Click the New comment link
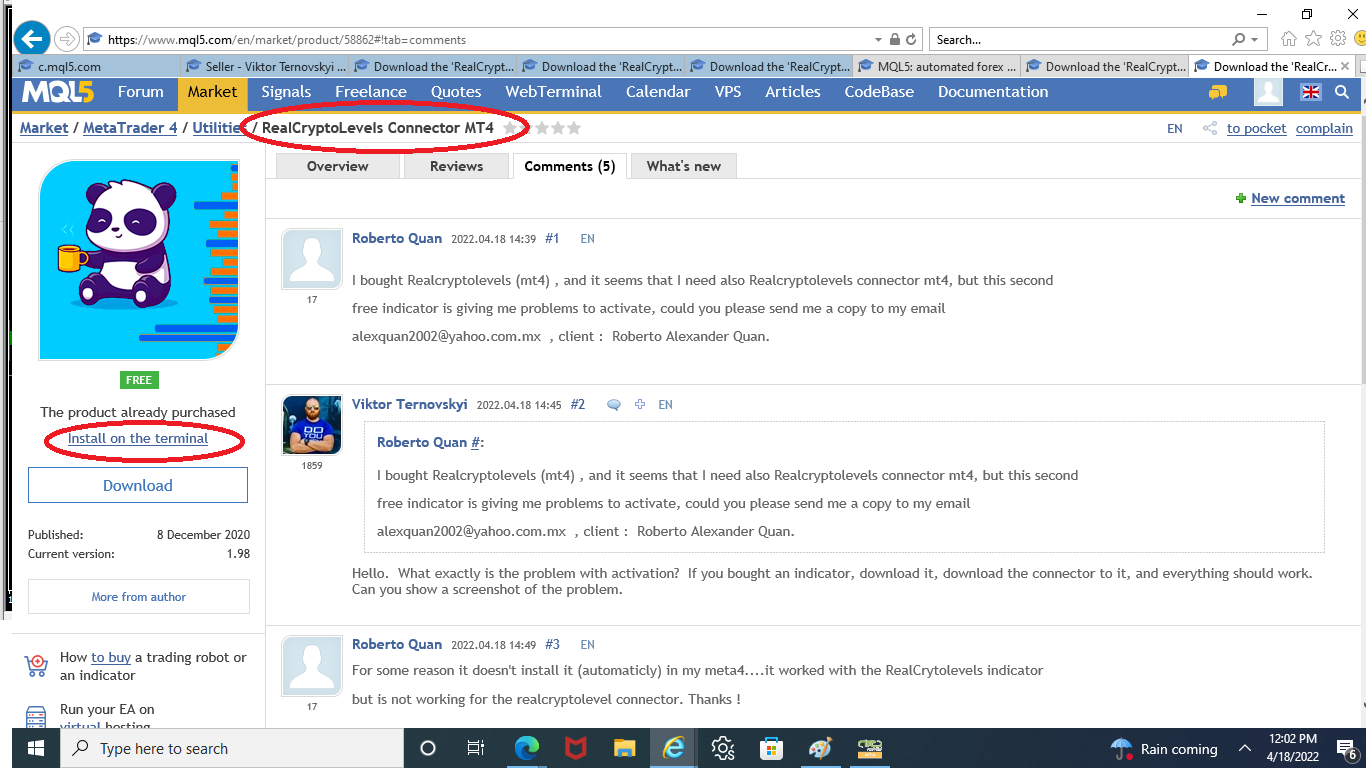The width and height of the screenshot is (1366, 768). coord(1298,198)
